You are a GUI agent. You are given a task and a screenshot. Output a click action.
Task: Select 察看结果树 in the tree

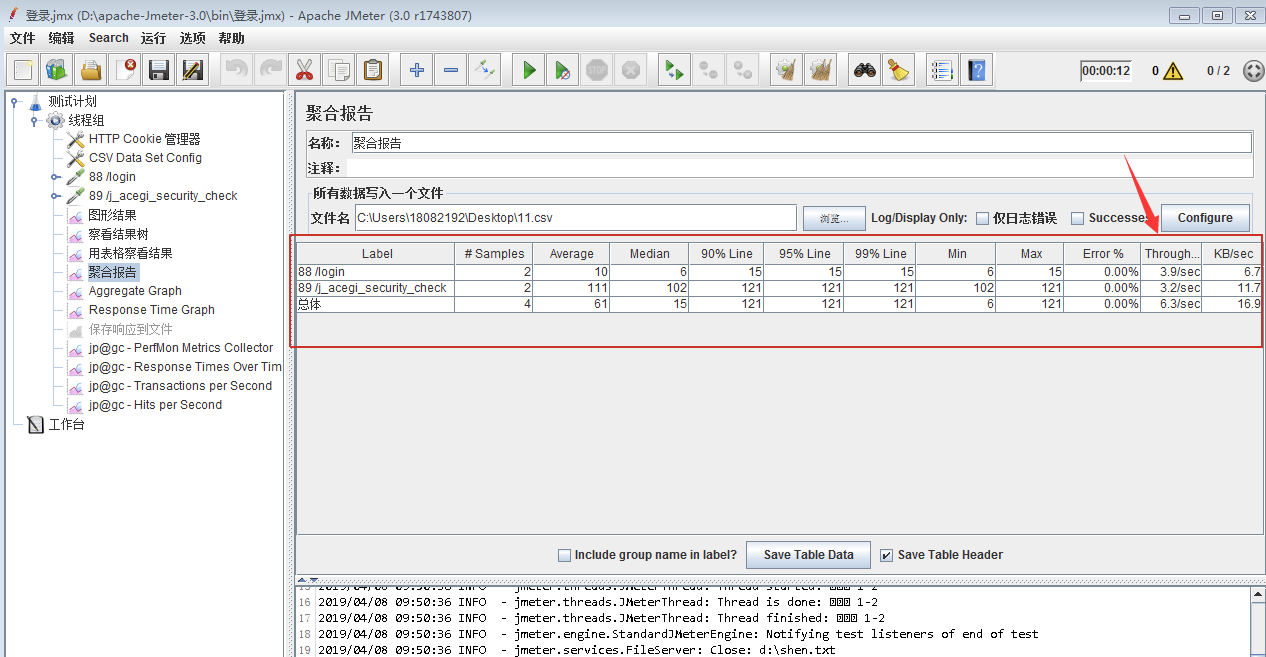point(119,234)
